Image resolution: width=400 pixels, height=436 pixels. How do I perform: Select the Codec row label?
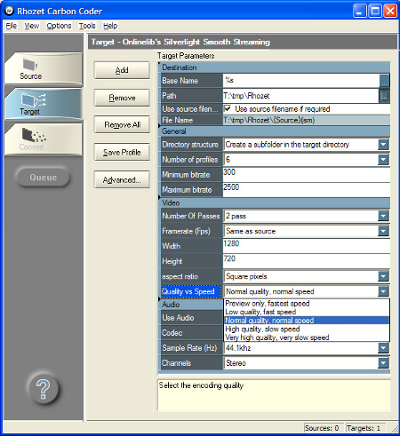coord(172,333)
